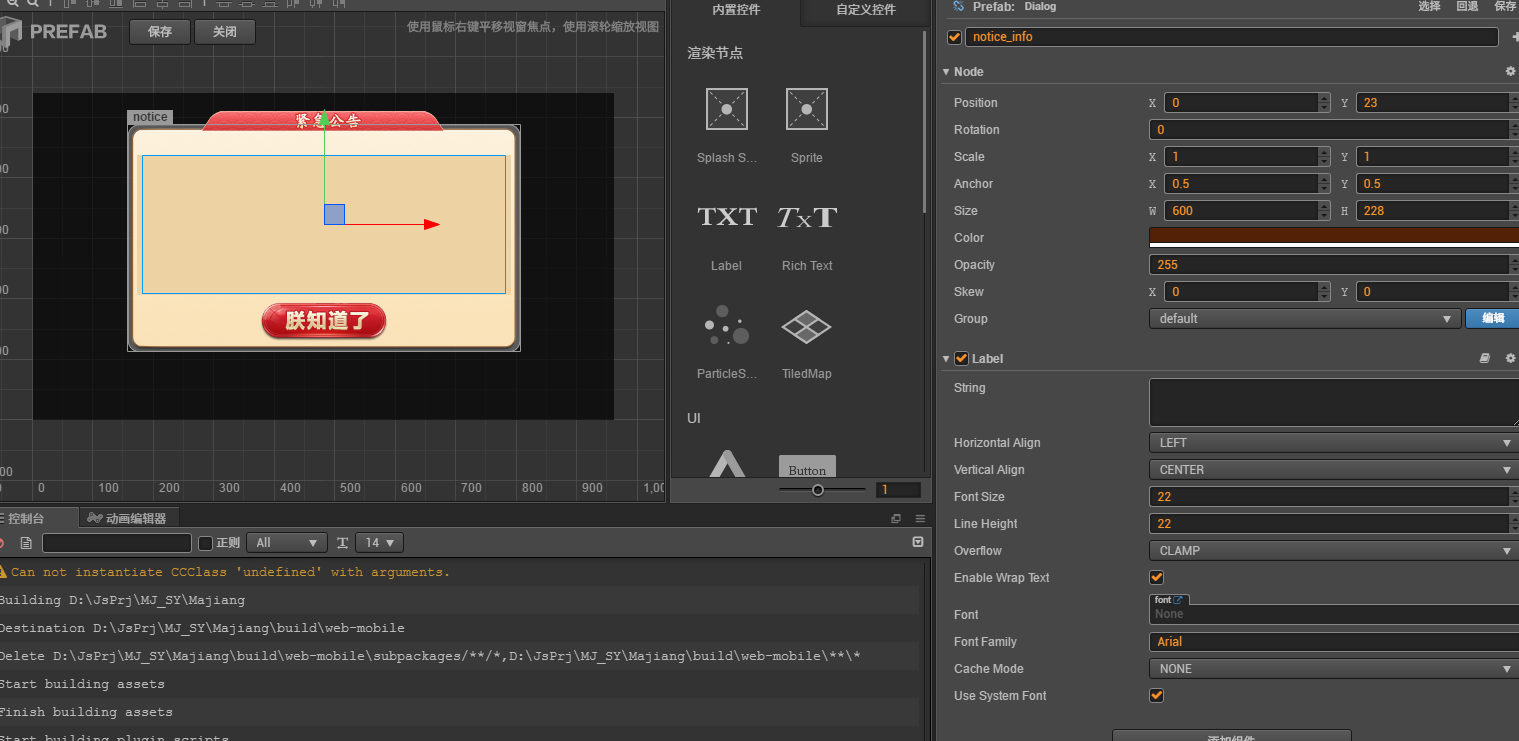Uncheck Use System Font
This screenshot has height=741, width=1519.
(1157, 695)
